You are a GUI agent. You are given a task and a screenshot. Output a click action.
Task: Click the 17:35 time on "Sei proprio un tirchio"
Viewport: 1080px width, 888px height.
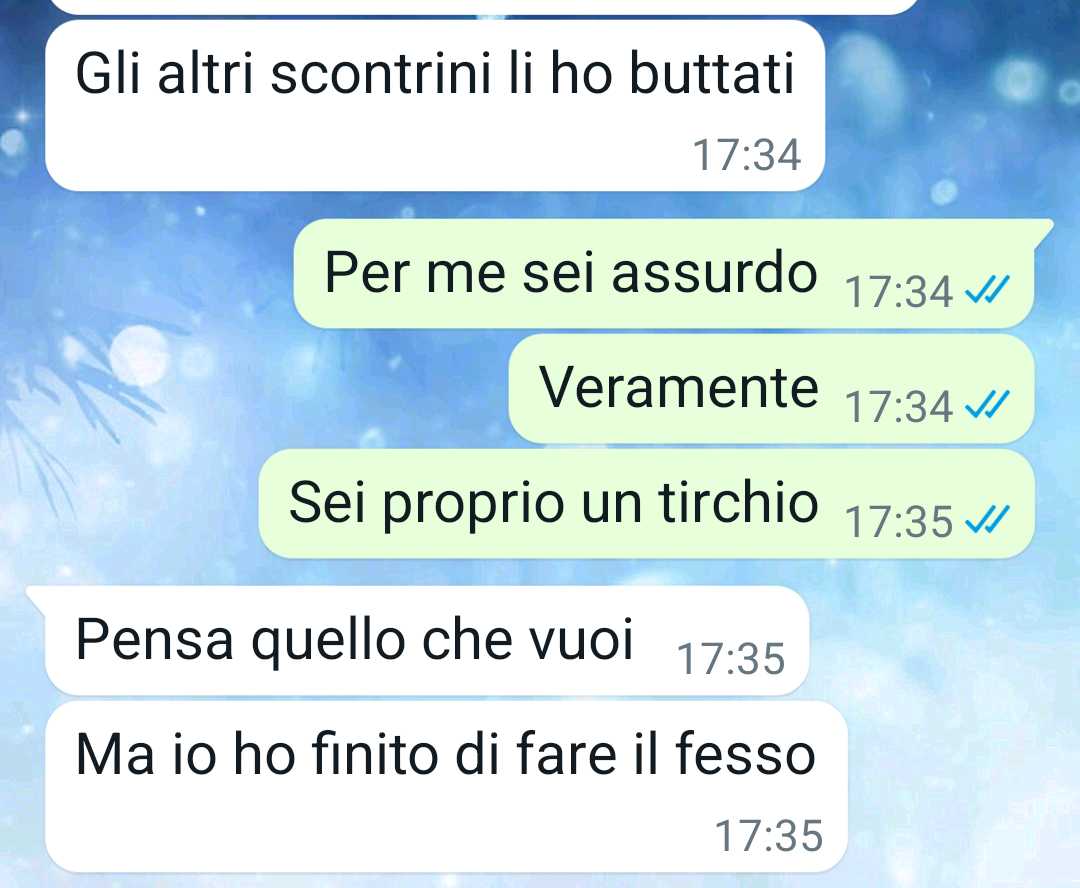pos(899,522)
